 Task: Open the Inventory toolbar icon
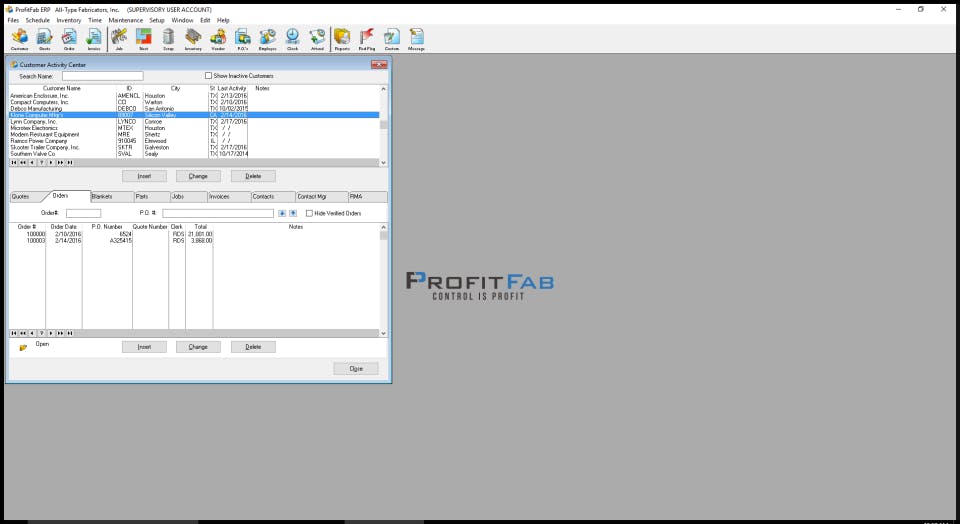[193, 39]
